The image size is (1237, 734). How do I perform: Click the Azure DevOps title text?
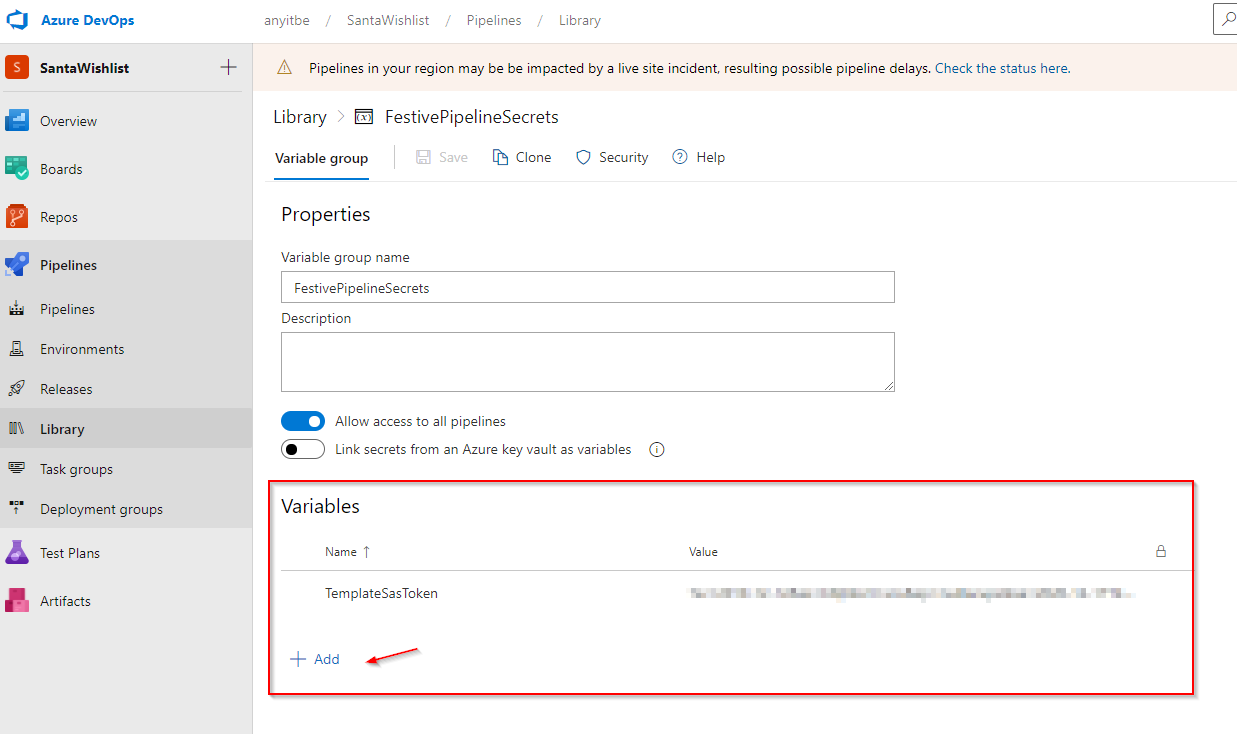pos(87,20)
